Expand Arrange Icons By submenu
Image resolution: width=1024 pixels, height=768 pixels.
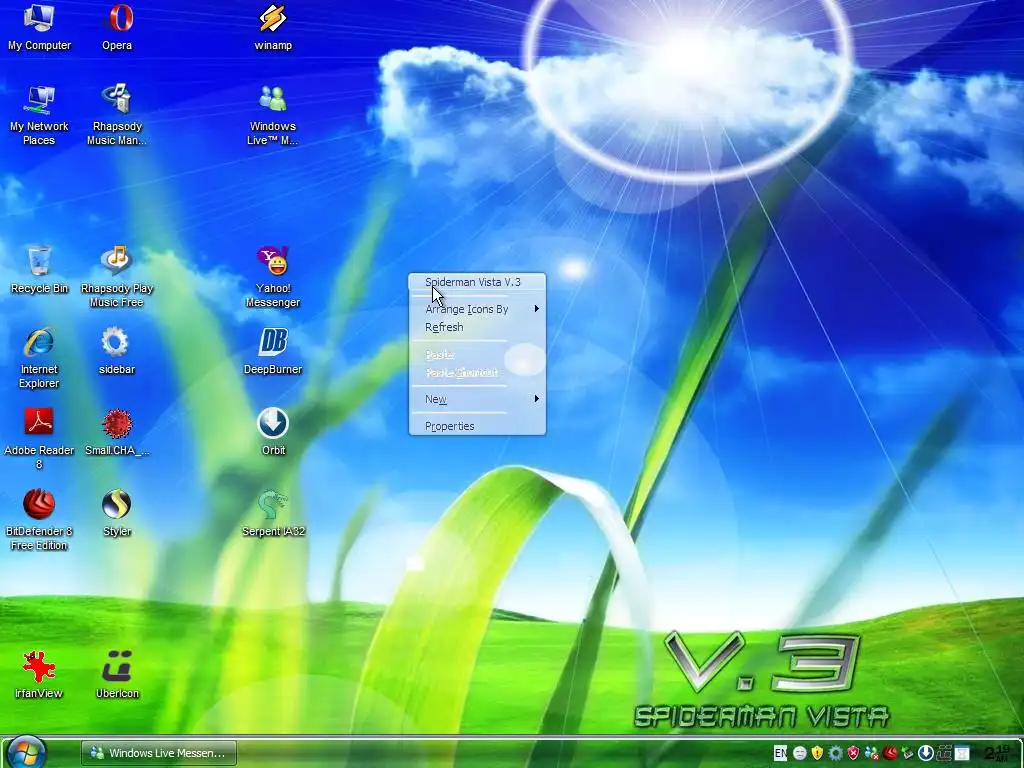pos(477,309)
